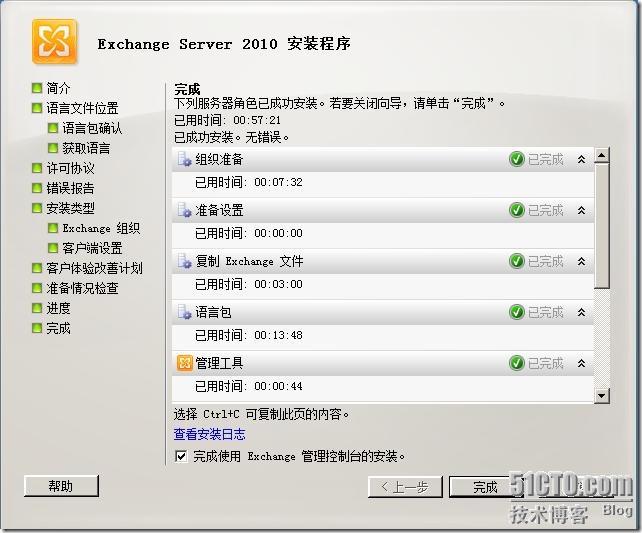This screenshot has width=642, height=533.
Task: Click 已用时间: 00:03:00 under 复制 Exchange 文件
Action: [x=249, y=284]
